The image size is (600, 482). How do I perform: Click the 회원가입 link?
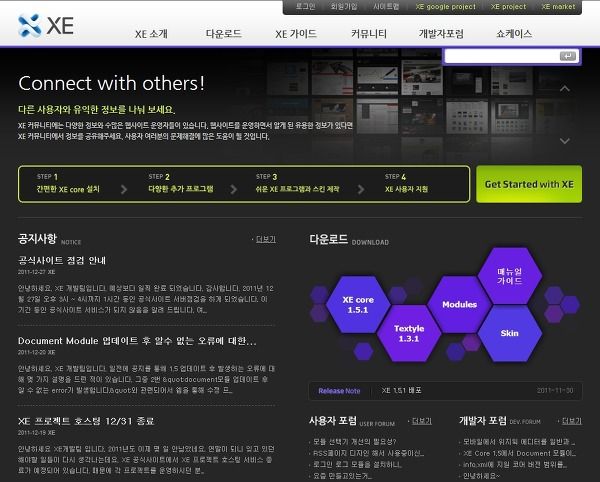click(344, 7)
